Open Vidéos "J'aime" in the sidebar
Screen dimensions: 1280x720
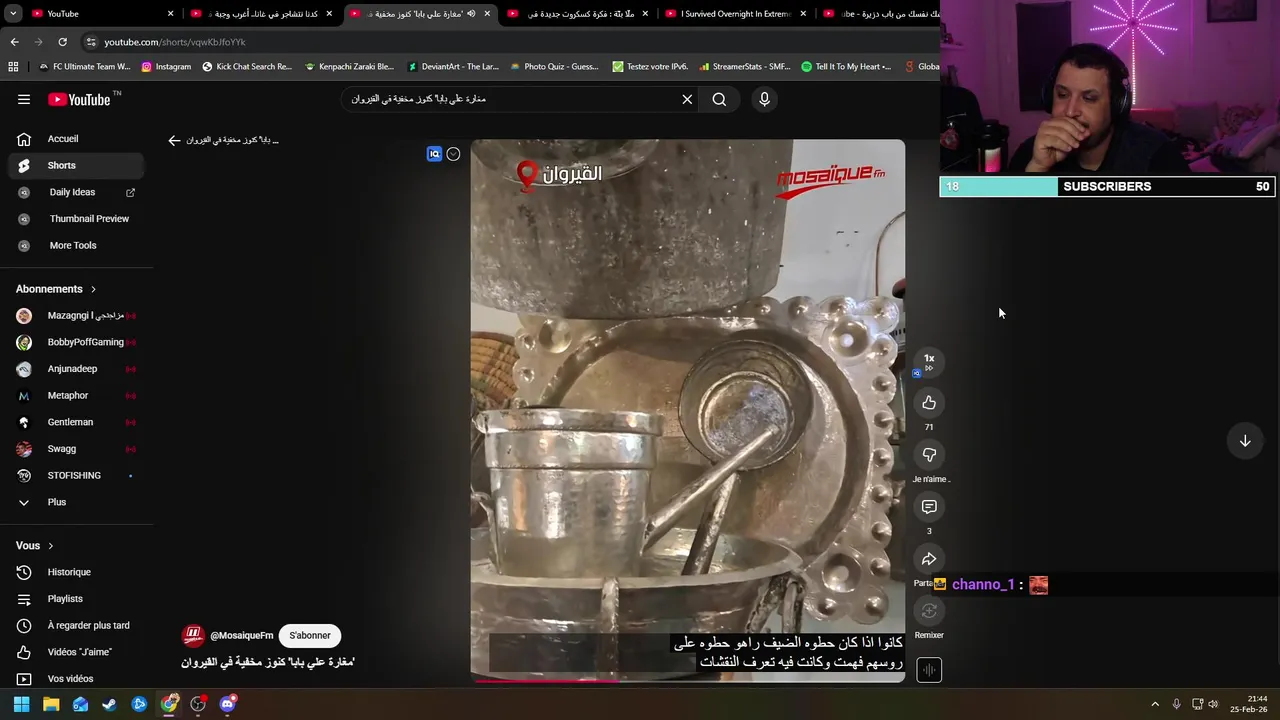[x=77, y=652]
